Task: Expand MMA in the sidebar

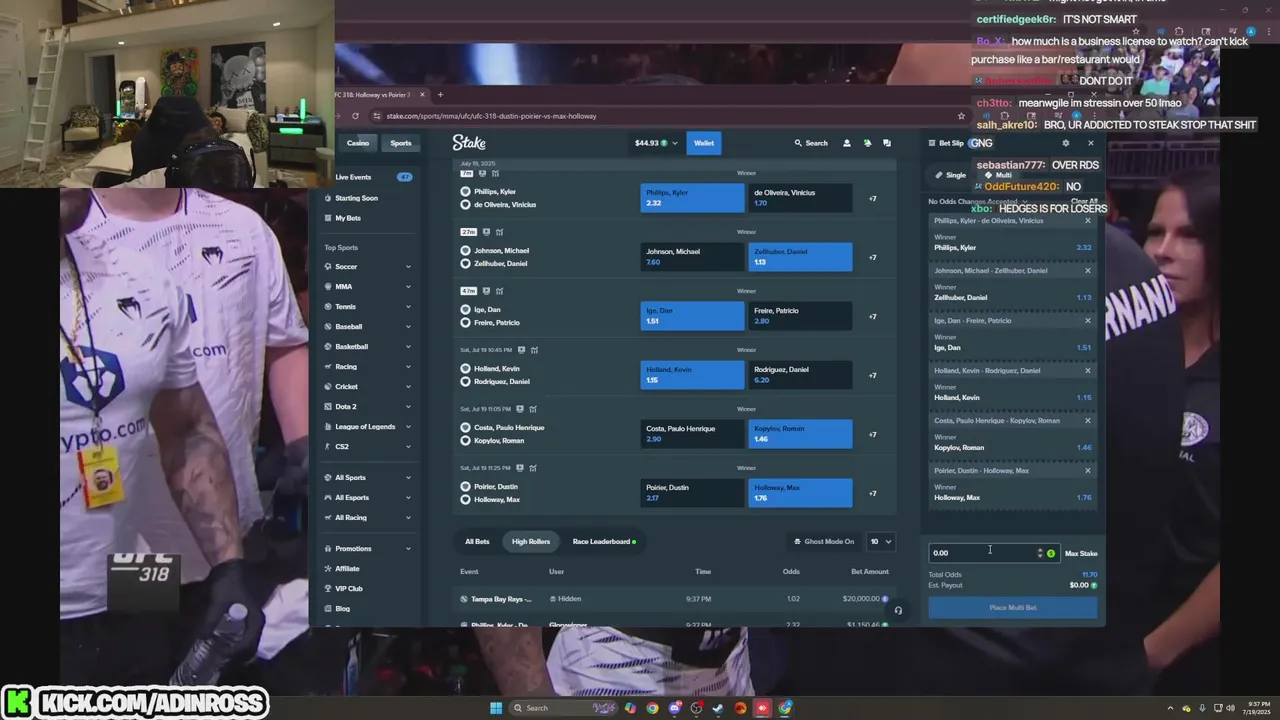Action: tap(408, 287)
